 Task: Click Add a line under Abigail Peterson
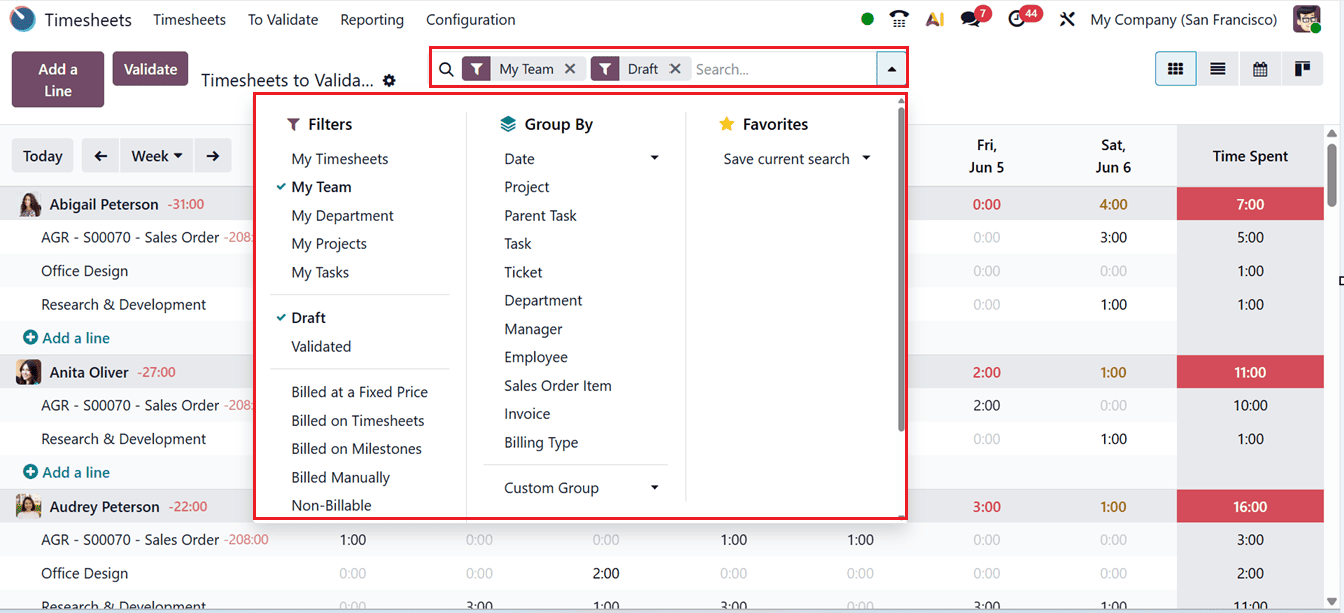coord(66,338)
